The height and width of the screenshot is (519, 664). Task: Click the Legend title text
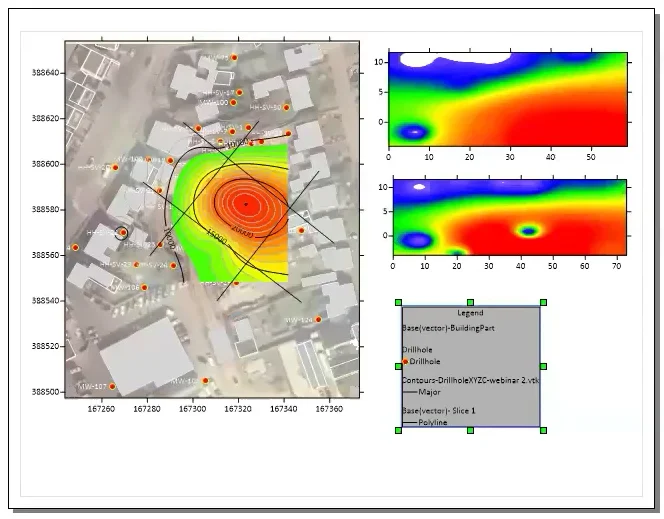[x=470, y=313]
